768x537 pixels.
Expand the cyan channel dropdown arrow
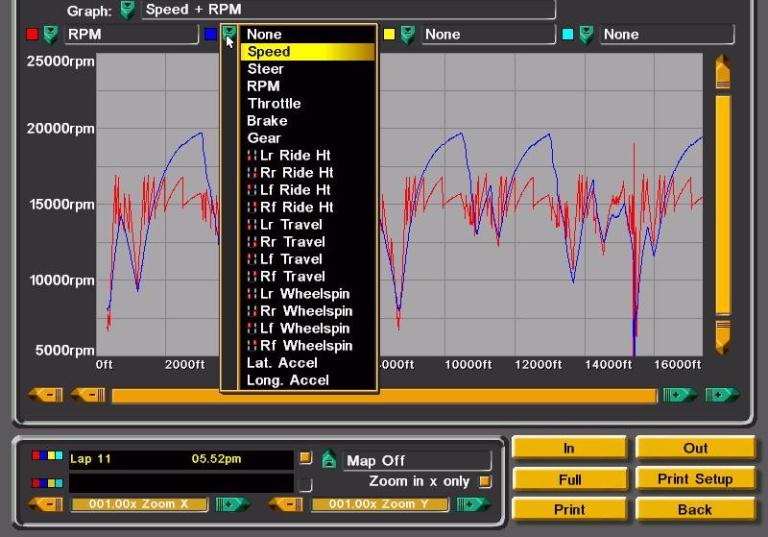(x=585, y=35)
